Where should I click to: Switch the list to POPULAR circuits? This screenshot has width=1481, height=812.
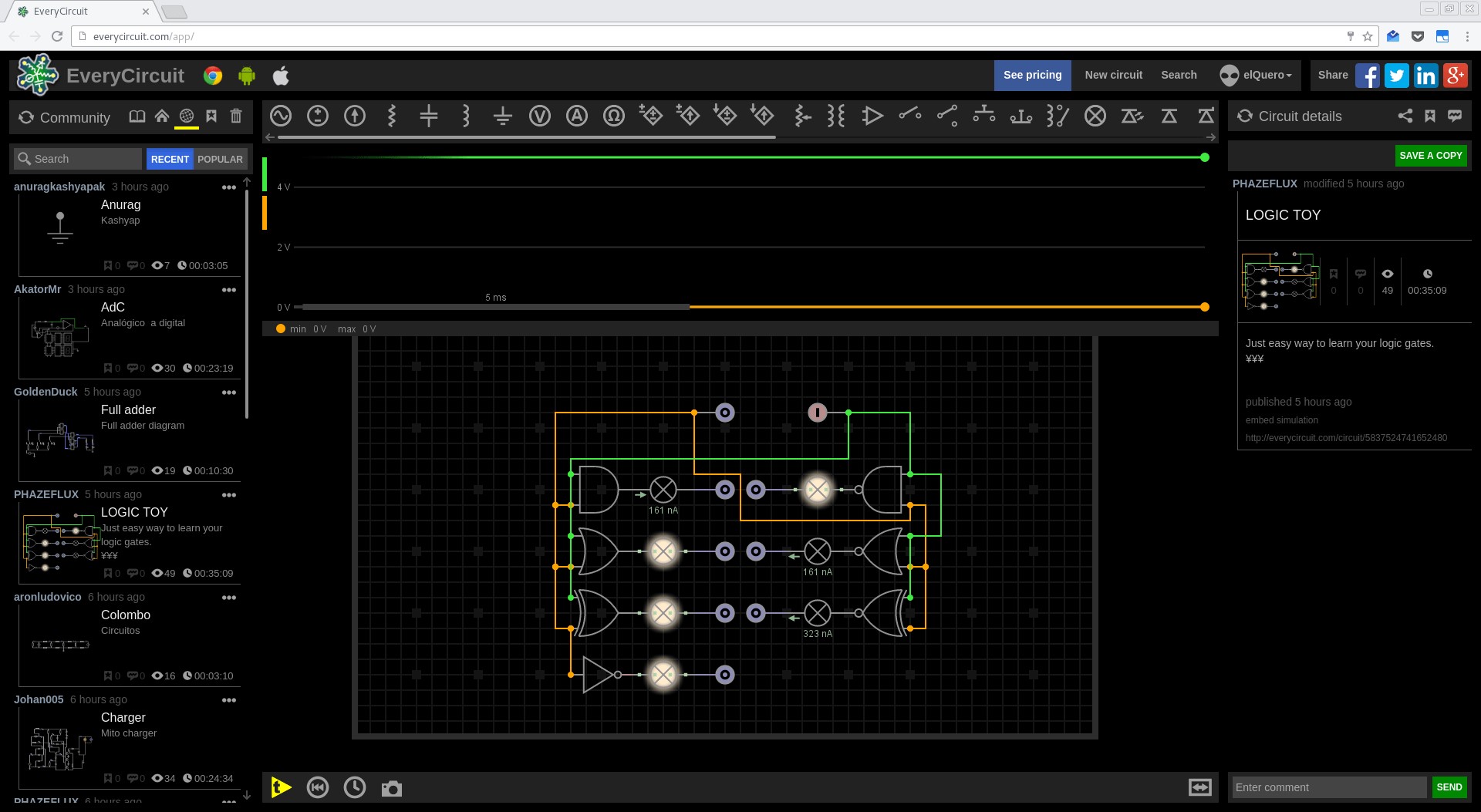click(x=220, y=159)
